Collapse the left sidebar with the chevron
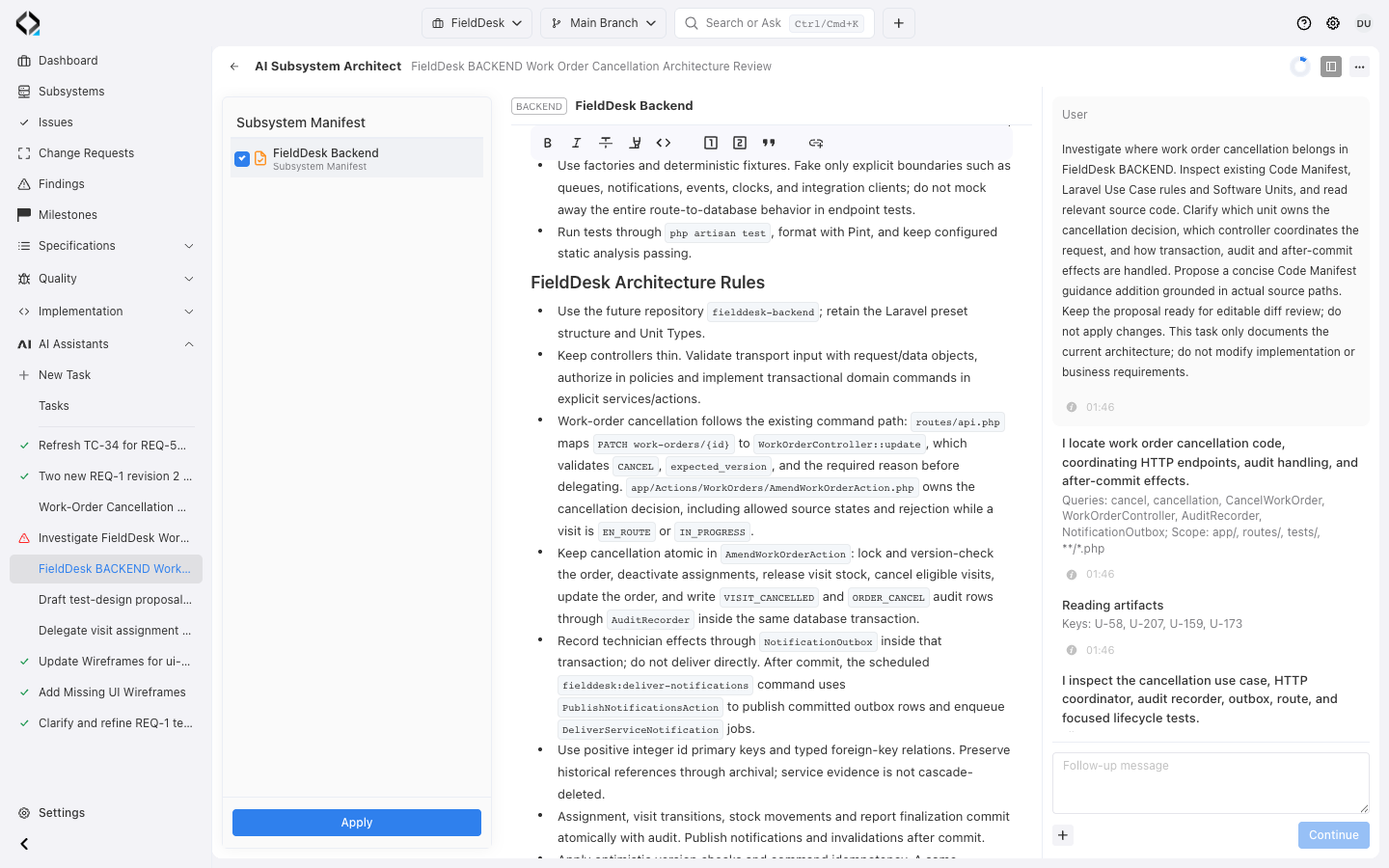 click(x=24, y=844)
